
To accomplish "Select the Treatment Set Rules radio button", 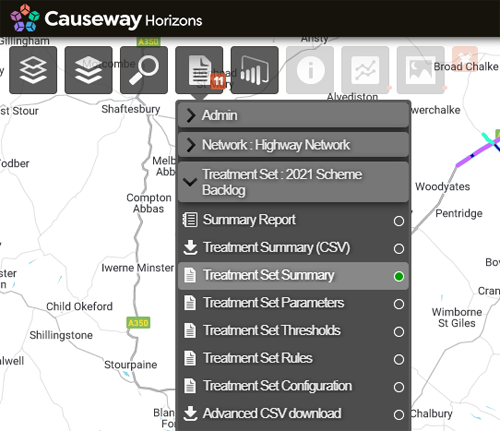I will coord(399,359).
